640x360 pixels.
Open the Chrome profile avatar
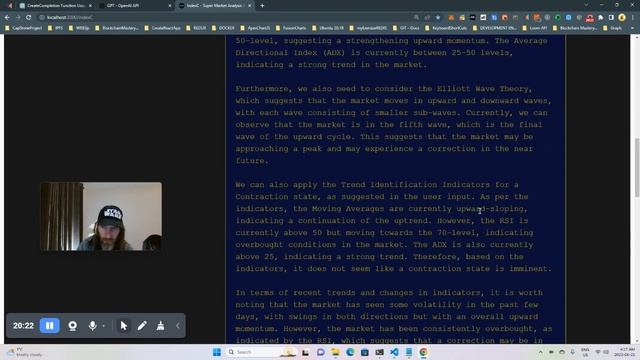click(x=622, y=18)
